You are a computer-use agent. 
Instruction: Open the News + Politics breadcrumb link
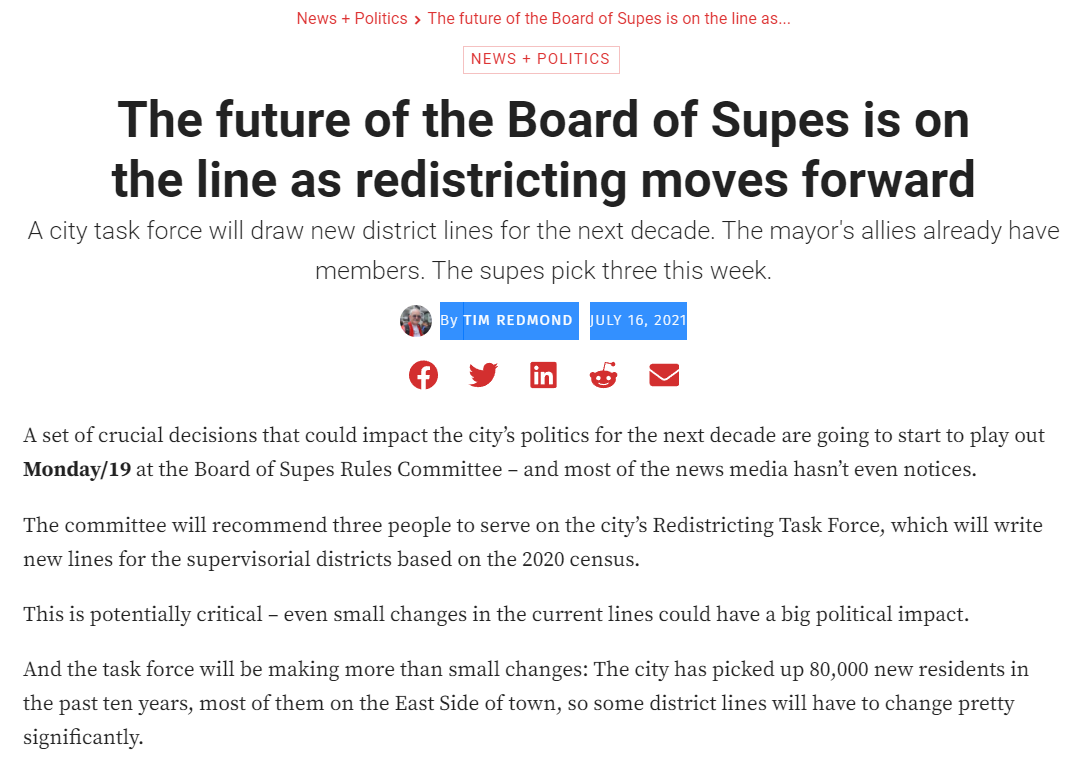point(352,18)
